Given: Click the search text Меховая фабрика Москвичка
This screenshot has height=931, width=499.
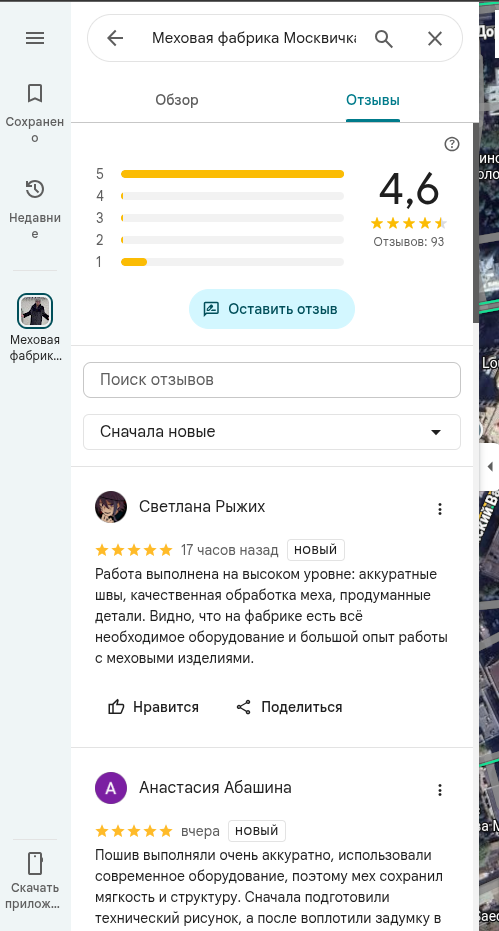Looking at the screenshot, I should 254,39.
